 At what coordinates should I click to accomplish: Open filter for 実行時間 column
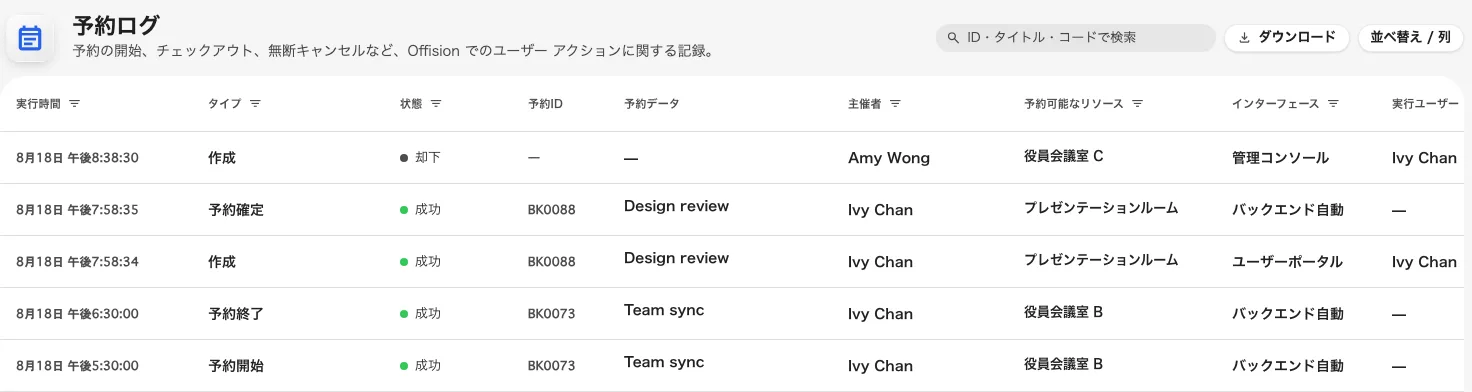75,104
